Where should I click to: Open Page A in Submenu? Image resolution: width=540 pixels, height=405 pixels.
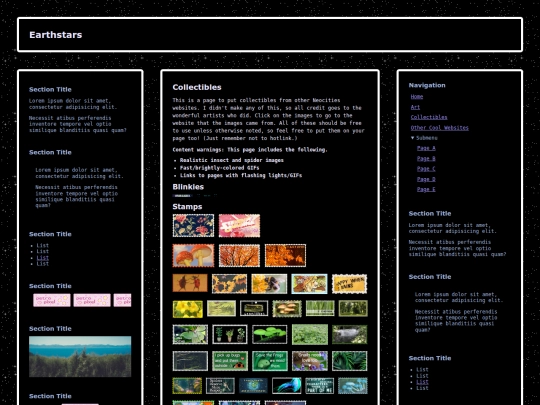[426, 148]
